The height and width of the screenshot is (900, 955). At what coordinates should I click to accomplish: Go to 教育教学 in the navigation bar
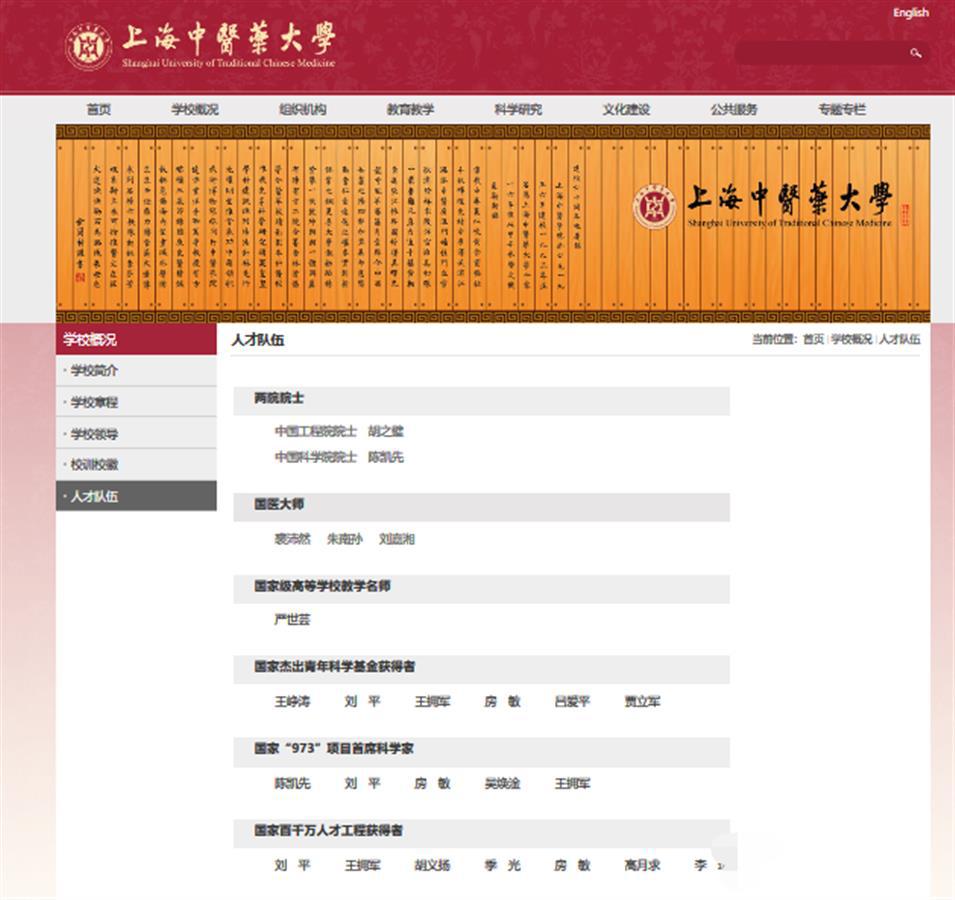[x=410, y=110]
